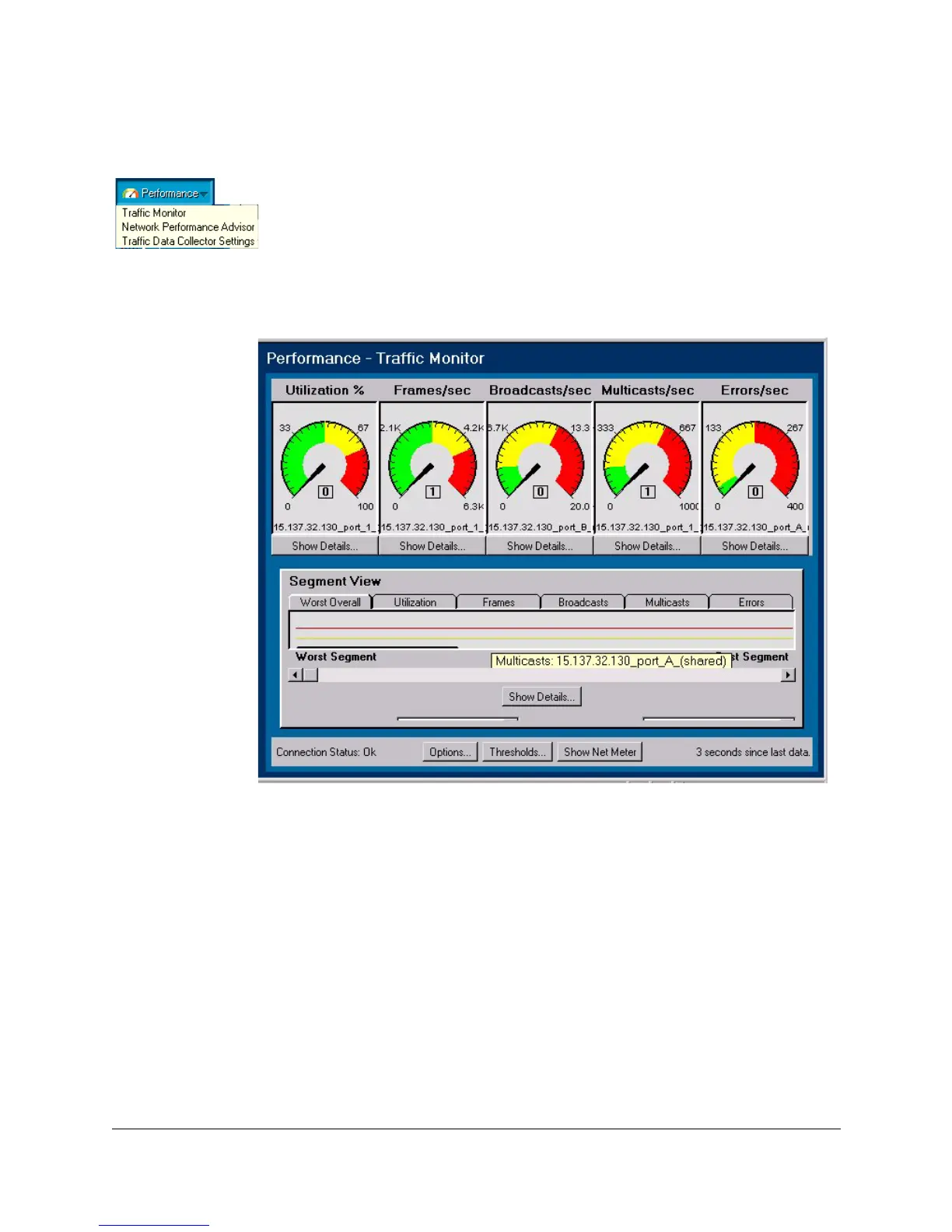Click the Frames/sec column header
This screenshot has width=952, height=1232.
point(432,390)
